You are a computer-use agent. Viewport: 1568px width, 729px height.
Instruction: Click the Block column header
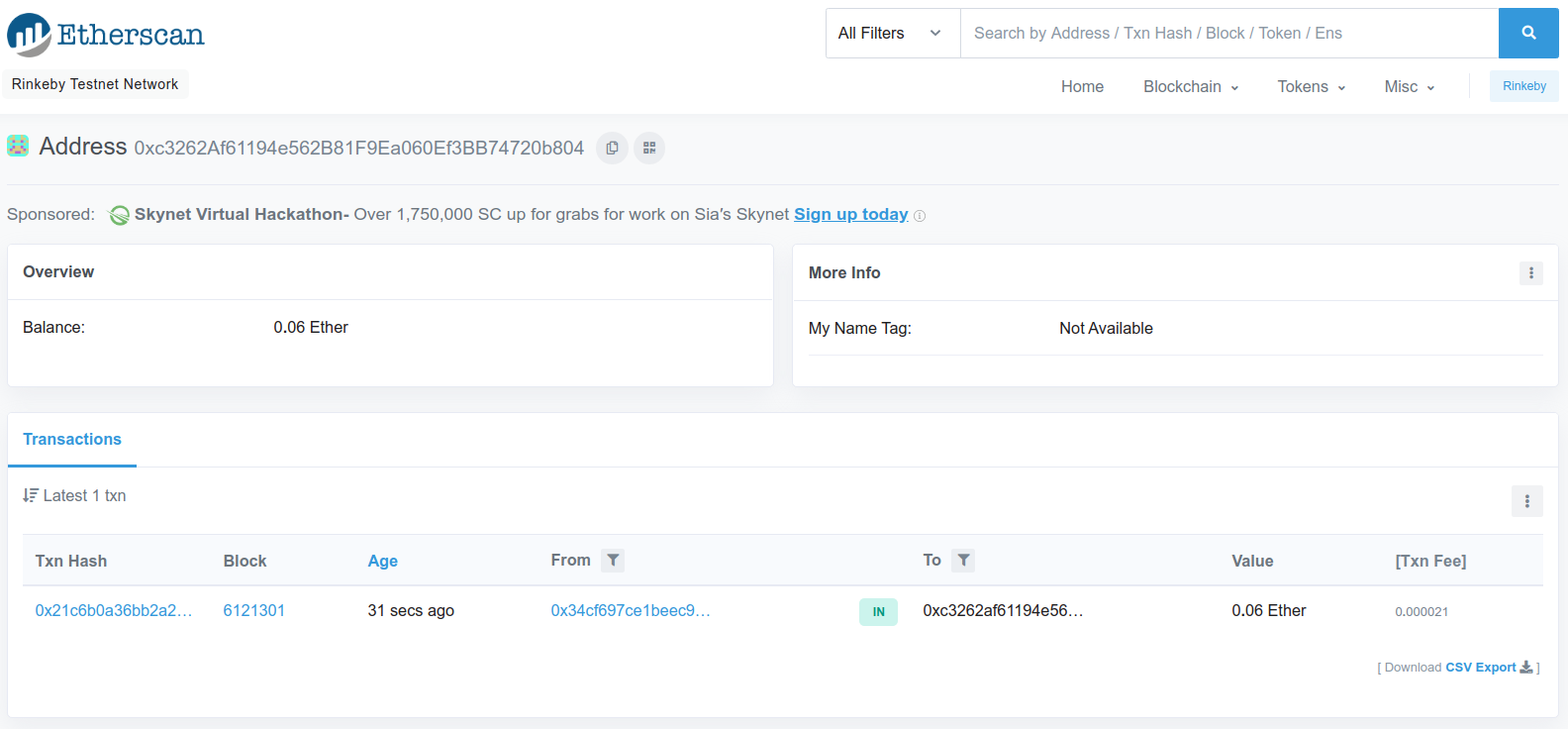(x=245, y=561)
